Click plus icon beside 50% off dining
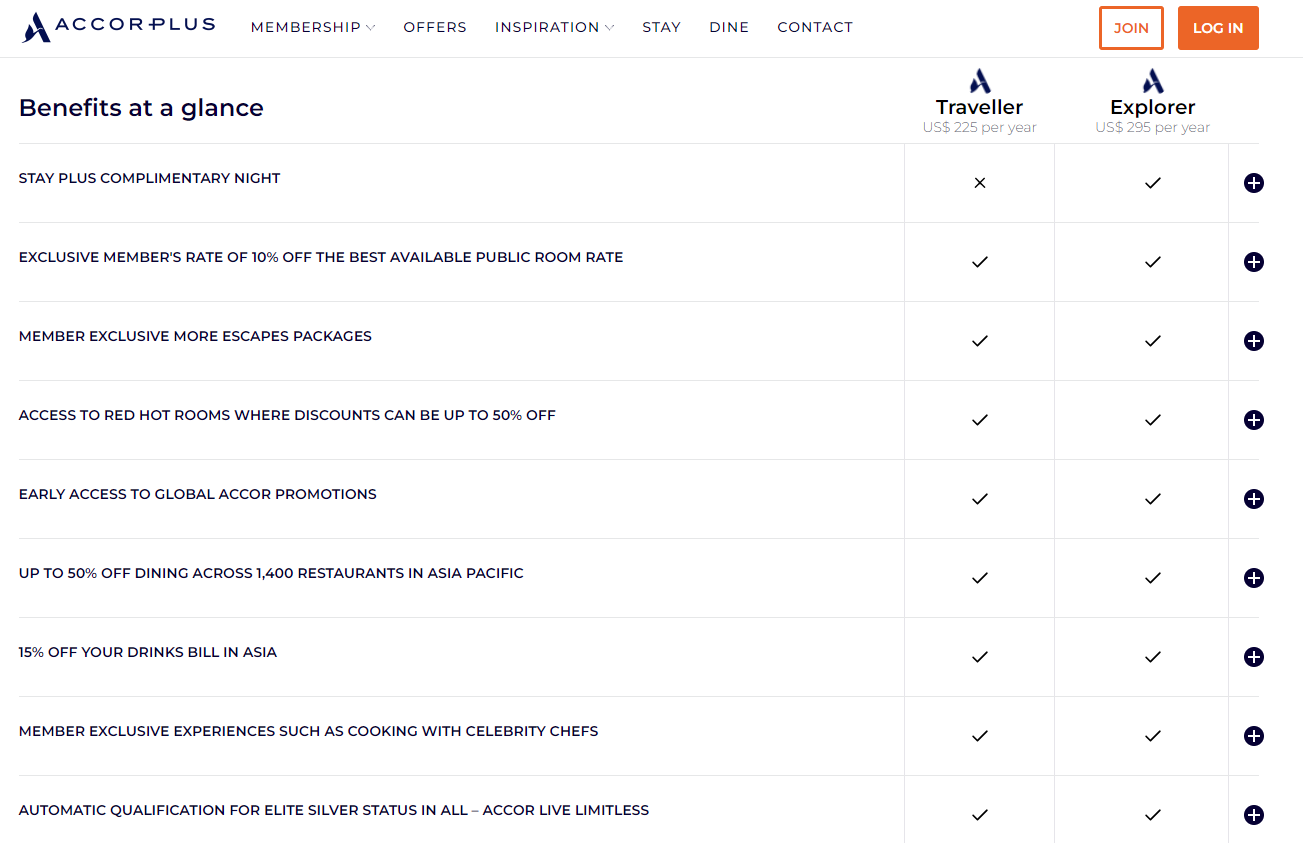The height and width of the screenshot is (843, 1303). coord(1253,578)
